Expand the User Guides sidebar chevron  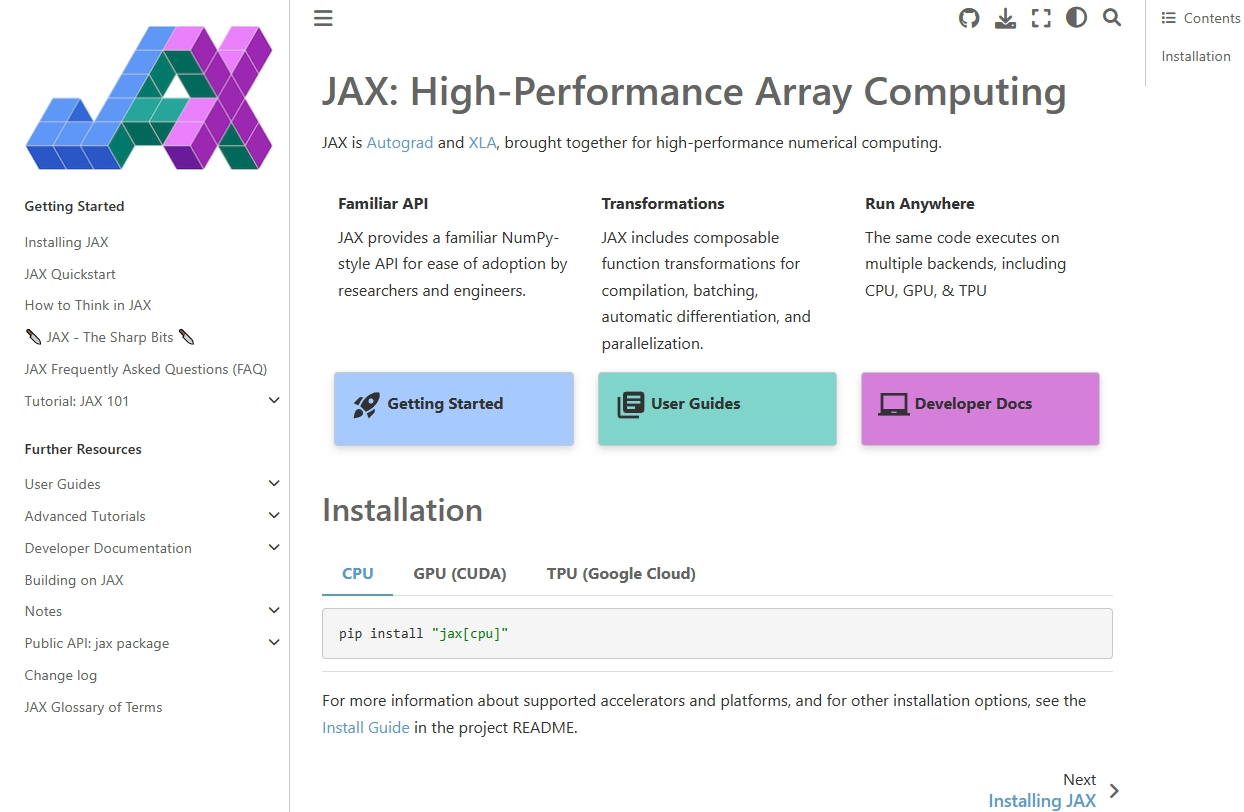pos(274,484)
